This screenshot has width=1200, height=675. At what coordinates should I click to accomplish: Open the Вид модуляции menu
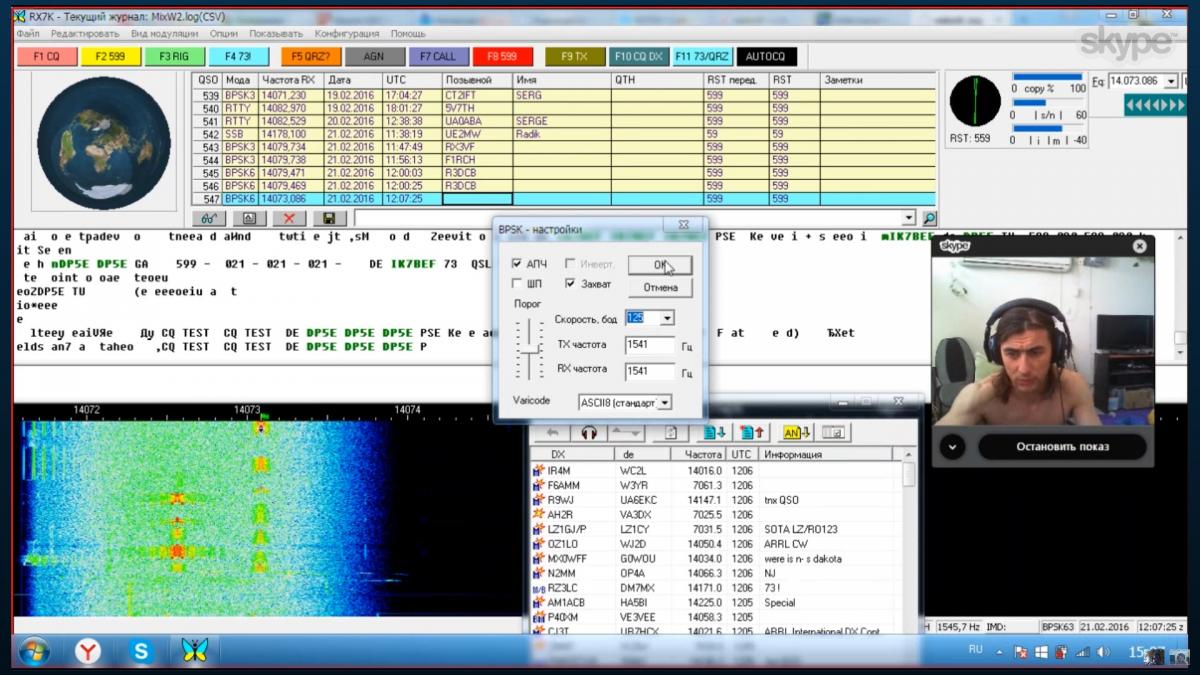(x=164, y=33)
